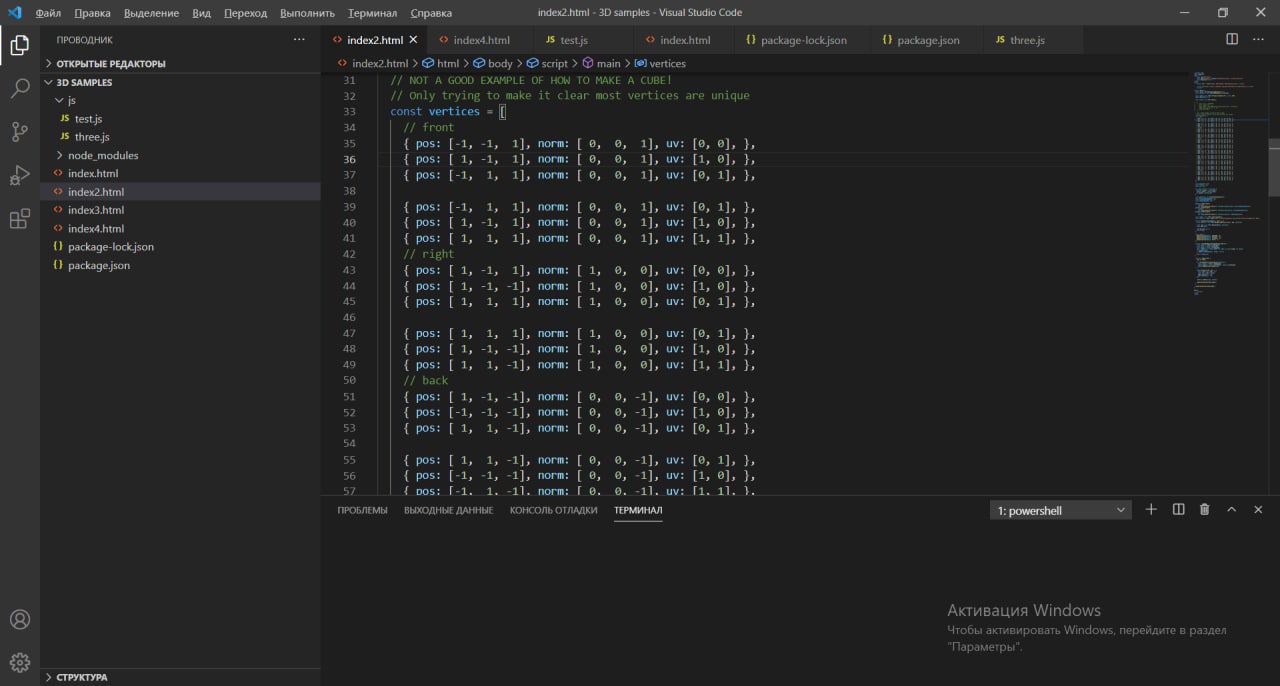The height and width of the screenshot is (686, 1280).
Task: Split the editor to the right
Action: pos(1232,40)
